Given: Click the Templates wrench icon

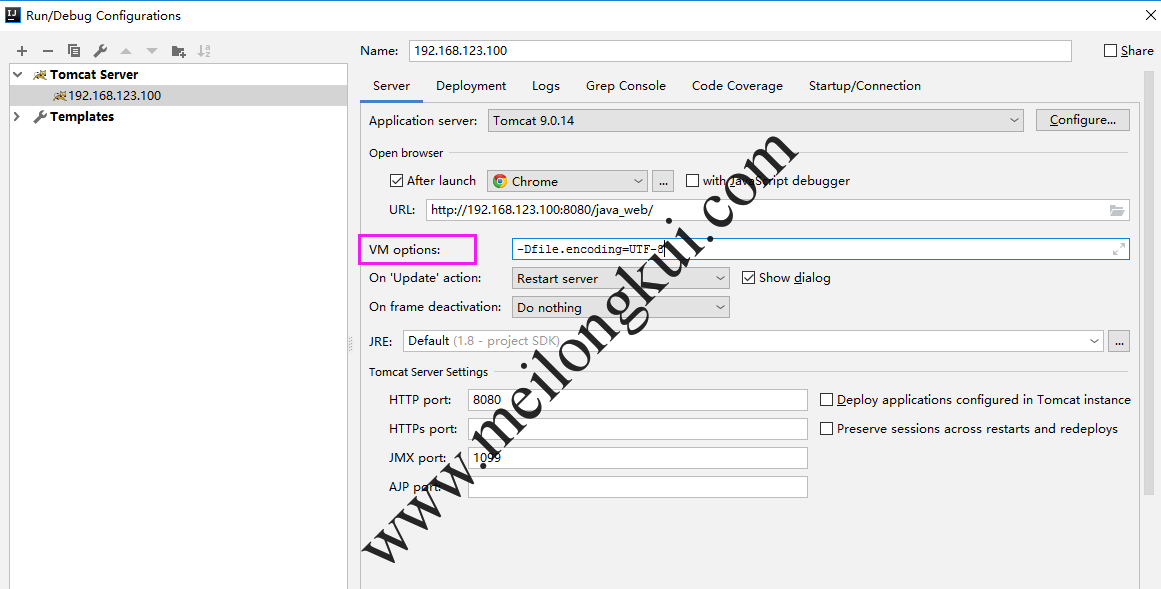Looking at the screenshot, I should [x=40, y=116].
